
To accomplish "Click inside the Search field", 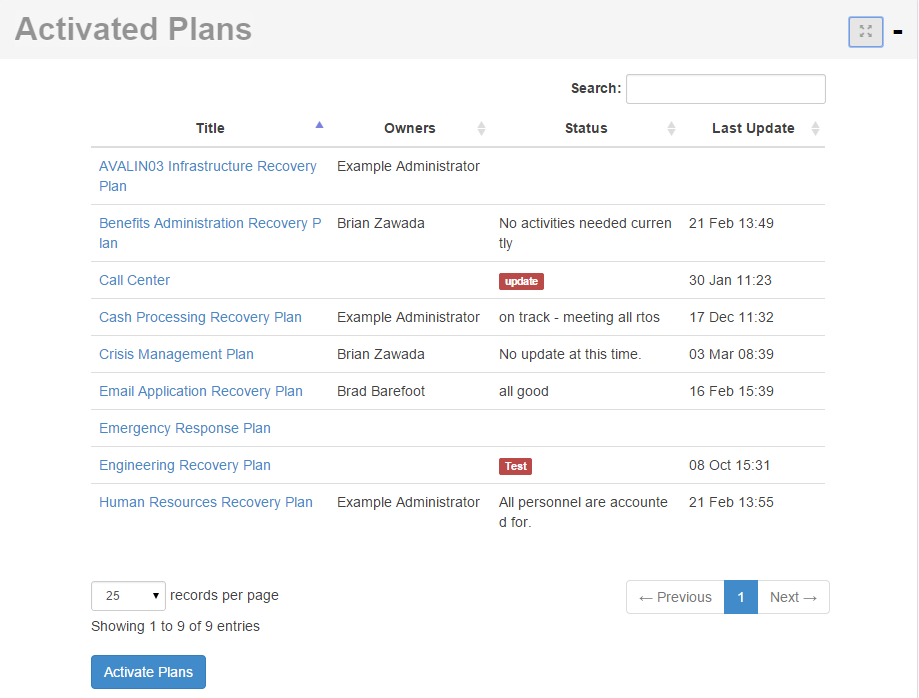I will click(x=725, y=88).
